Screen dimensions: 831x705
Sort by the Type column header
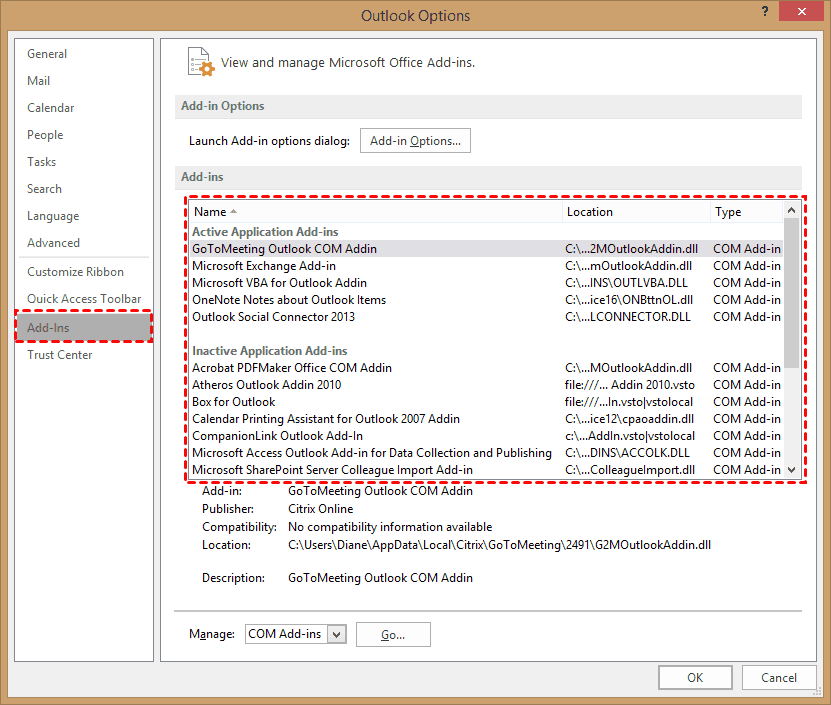[x=727, y=211]
